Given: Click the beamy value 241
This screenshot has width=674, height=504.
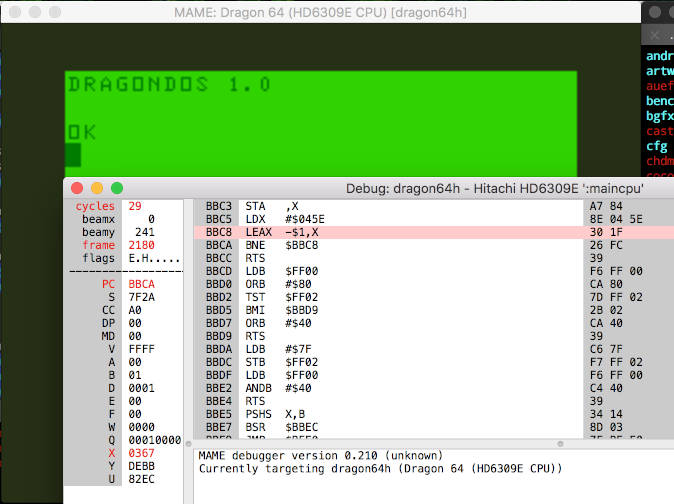Looking at the screenshot, I should point(145,232).
